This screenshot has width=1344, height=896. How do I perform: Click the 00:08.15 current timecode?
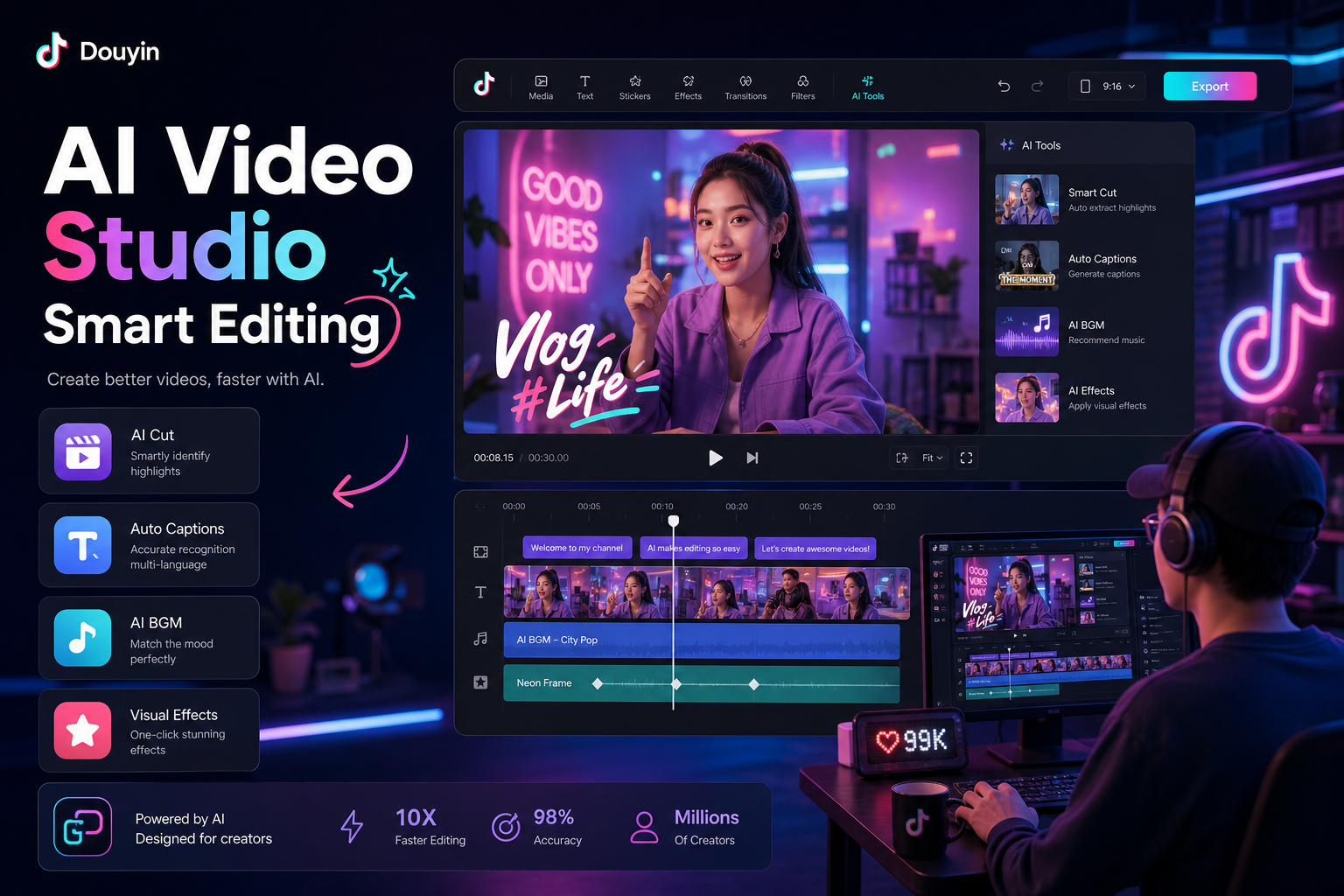click(493, 458)
